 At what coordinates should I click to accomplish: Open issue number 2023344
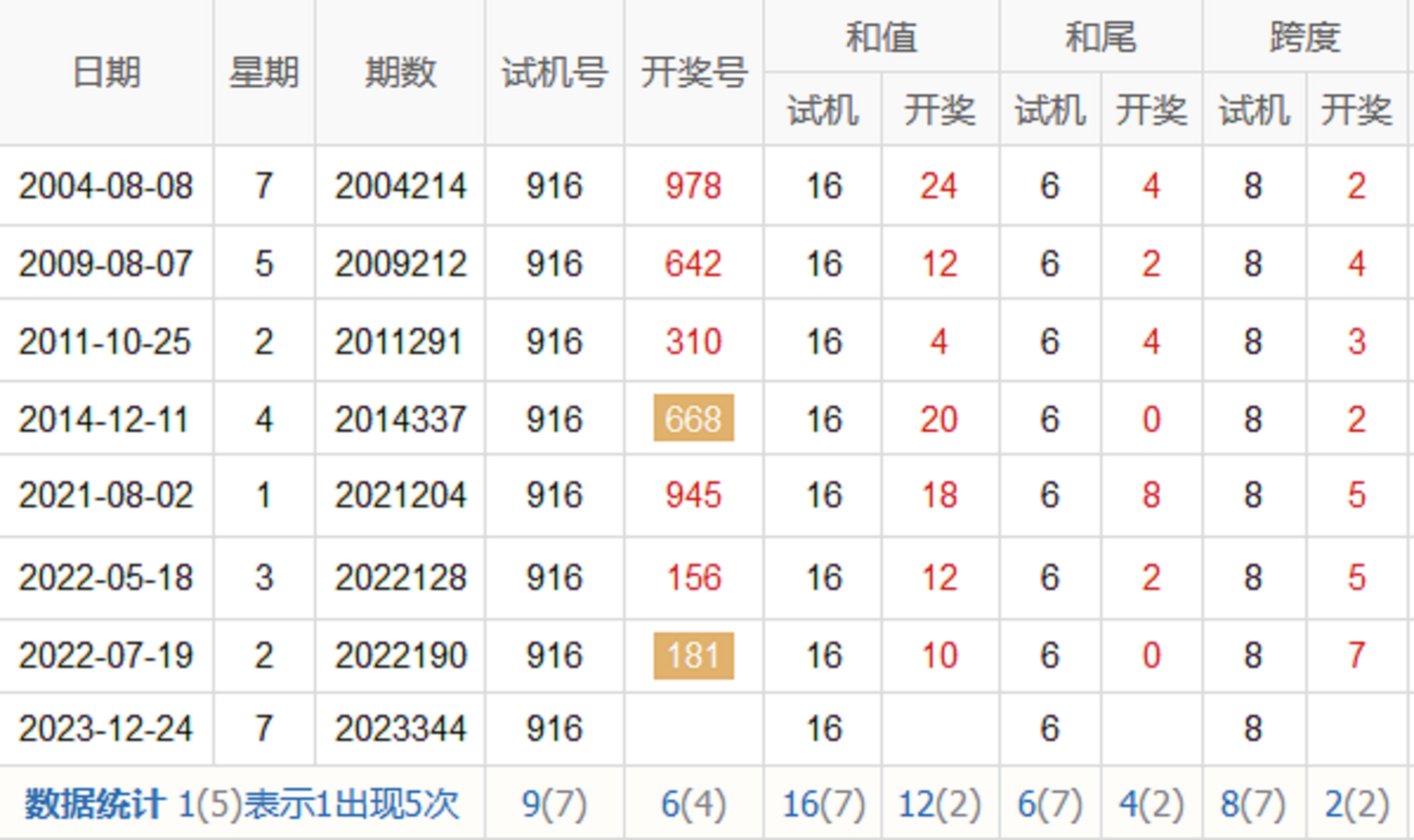coord(401,729)
